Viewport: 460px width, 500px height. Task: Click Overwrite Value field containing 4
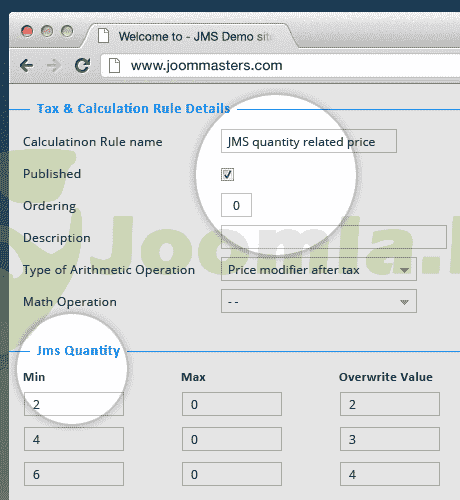(390, 474)
